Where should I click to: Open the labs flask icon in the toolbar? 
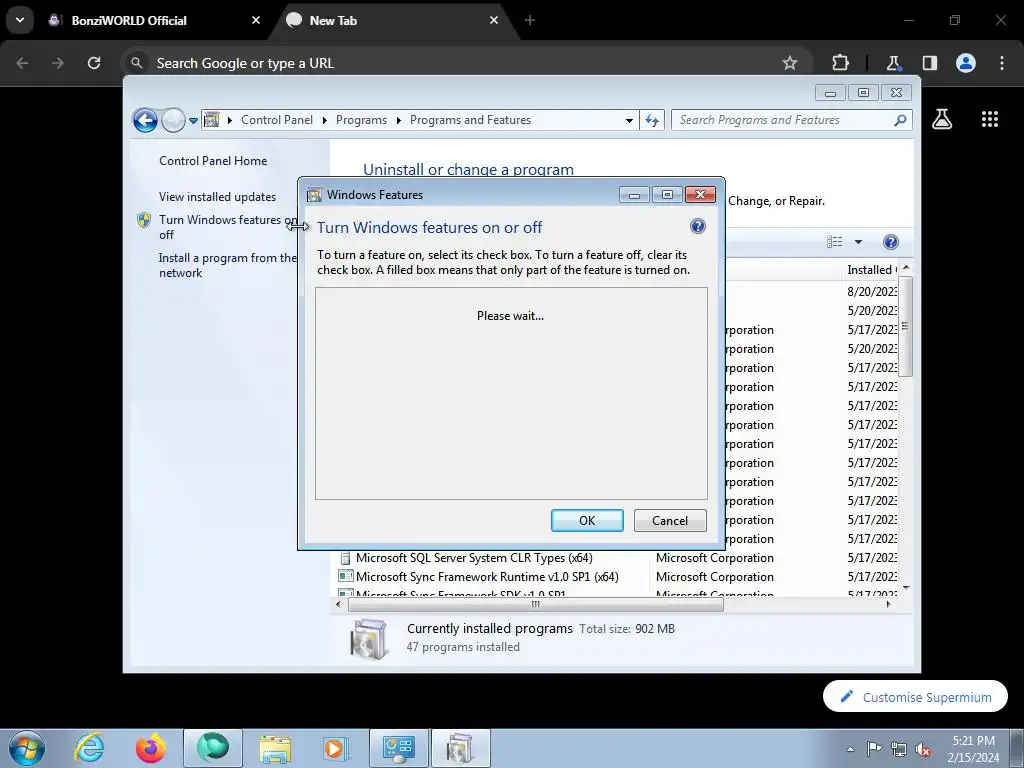[x=893, y=63]
